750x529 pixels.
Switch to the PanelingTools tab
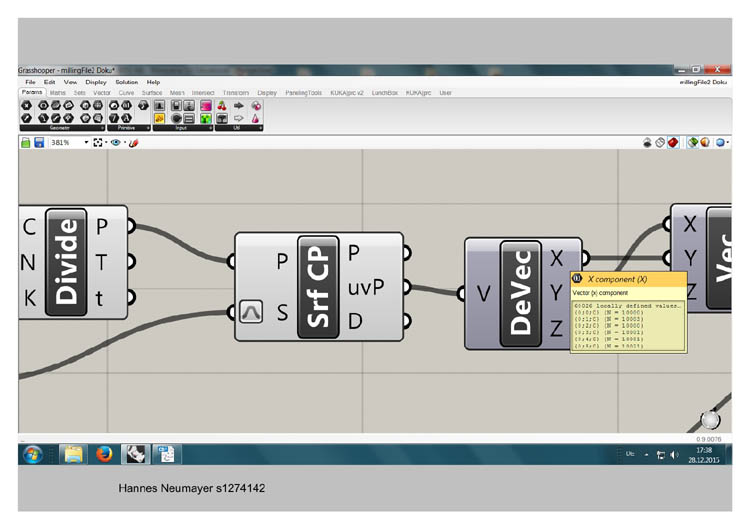pos(304,93)
